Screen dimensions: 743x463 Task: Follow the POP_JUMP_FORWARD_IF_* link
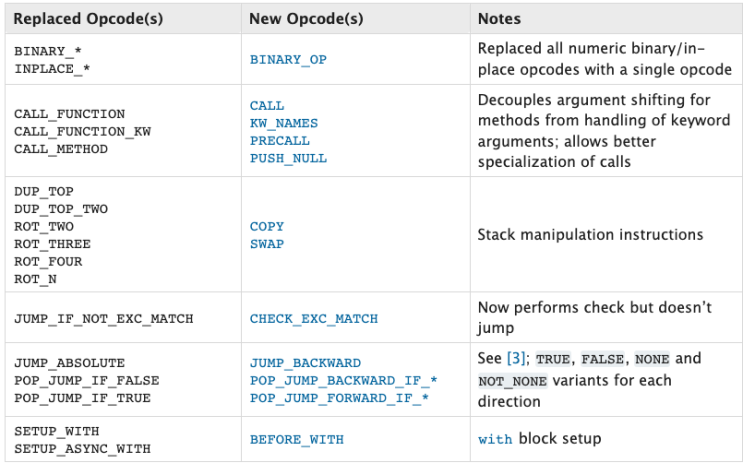click(x=339, y=398)
